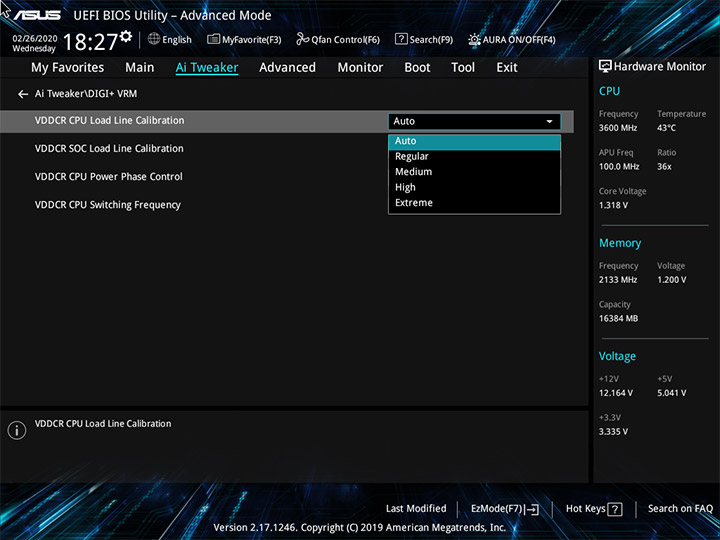Click memory voltage 1.200 V
Image resolution: width=720 pixels, height=540 pixels.
point(671,280)
